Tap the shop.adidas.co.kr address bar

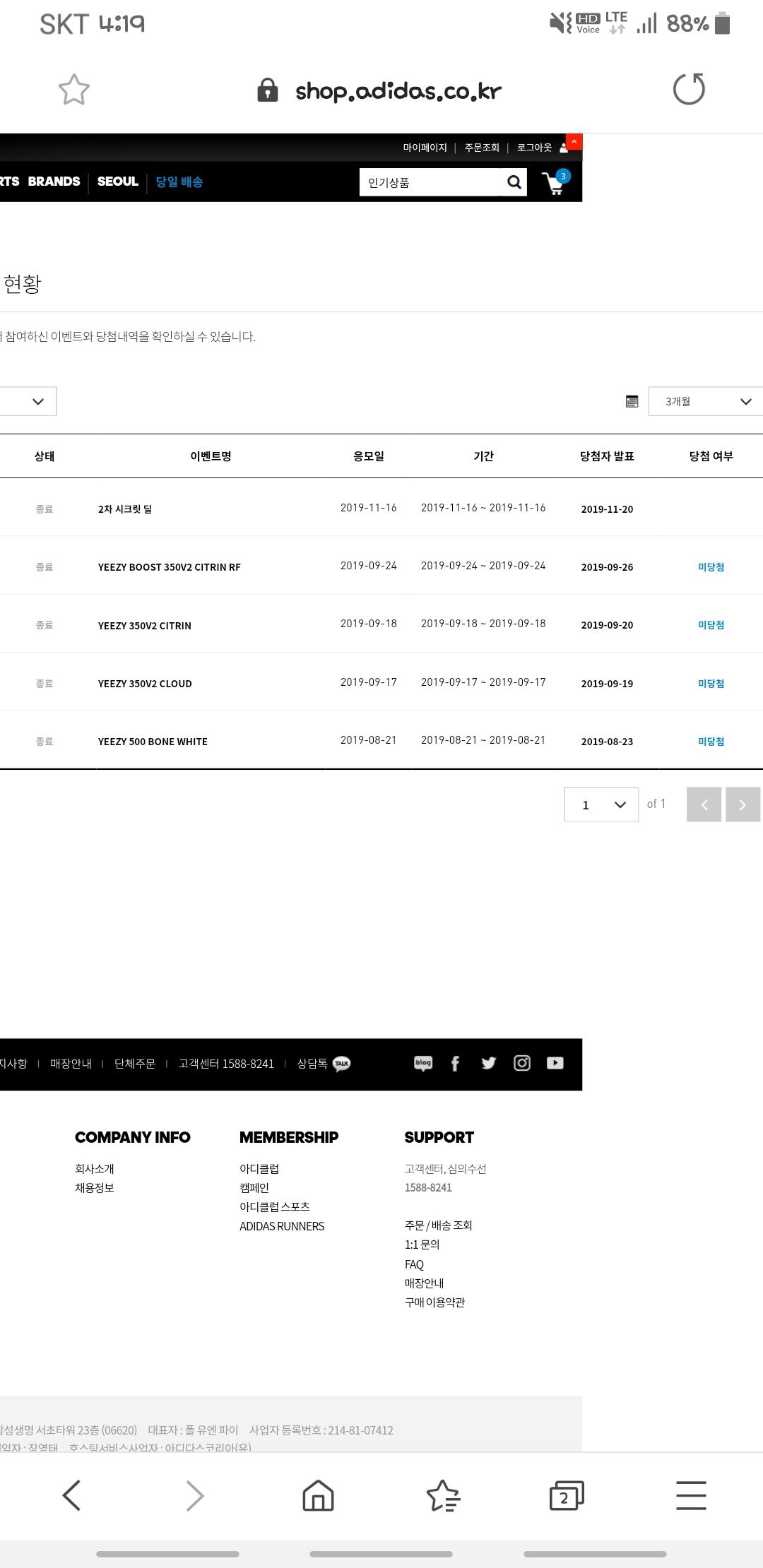(398, 90)
